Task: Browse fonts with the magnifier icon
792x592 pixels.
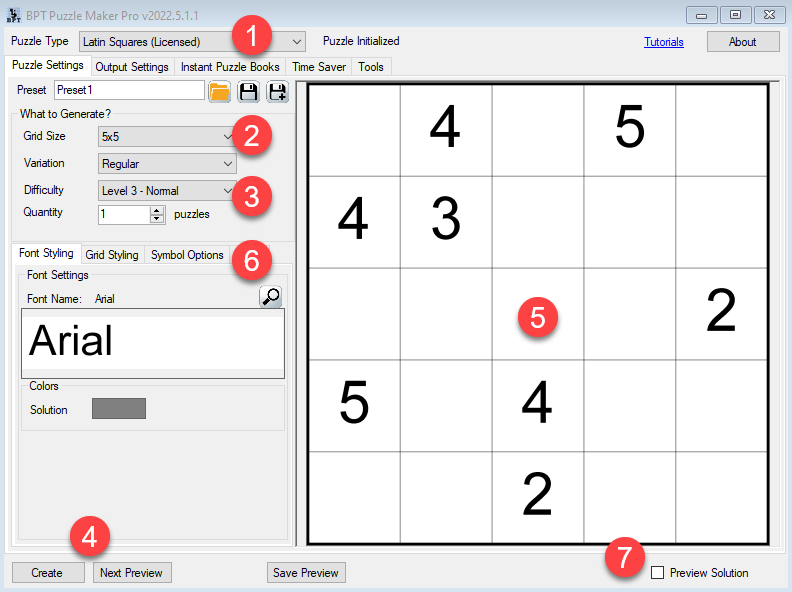Action: coord(270,296)
